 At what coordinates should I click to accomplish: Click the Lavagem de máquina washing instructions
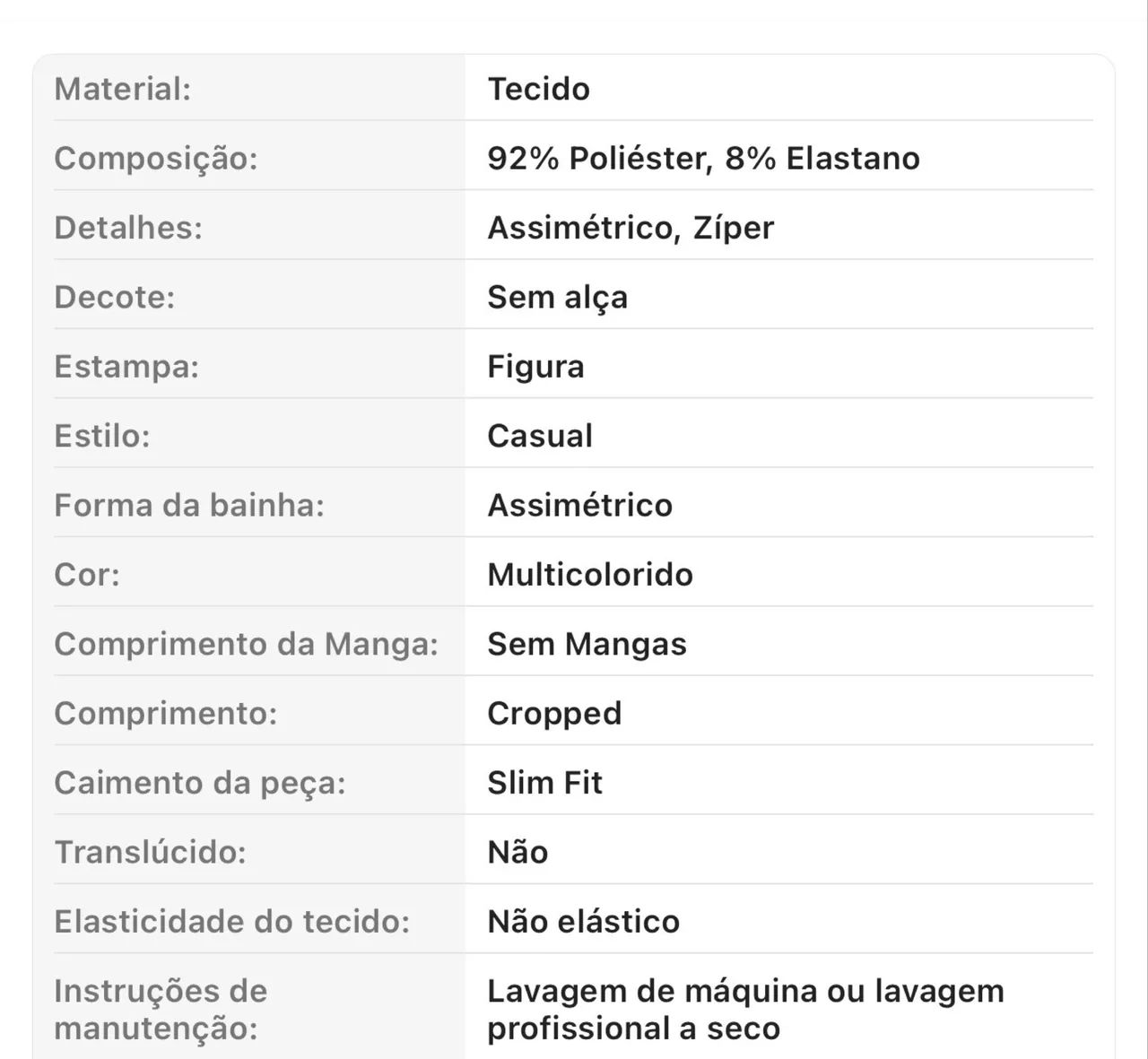pyautogui.click(x=745, y=1010)
